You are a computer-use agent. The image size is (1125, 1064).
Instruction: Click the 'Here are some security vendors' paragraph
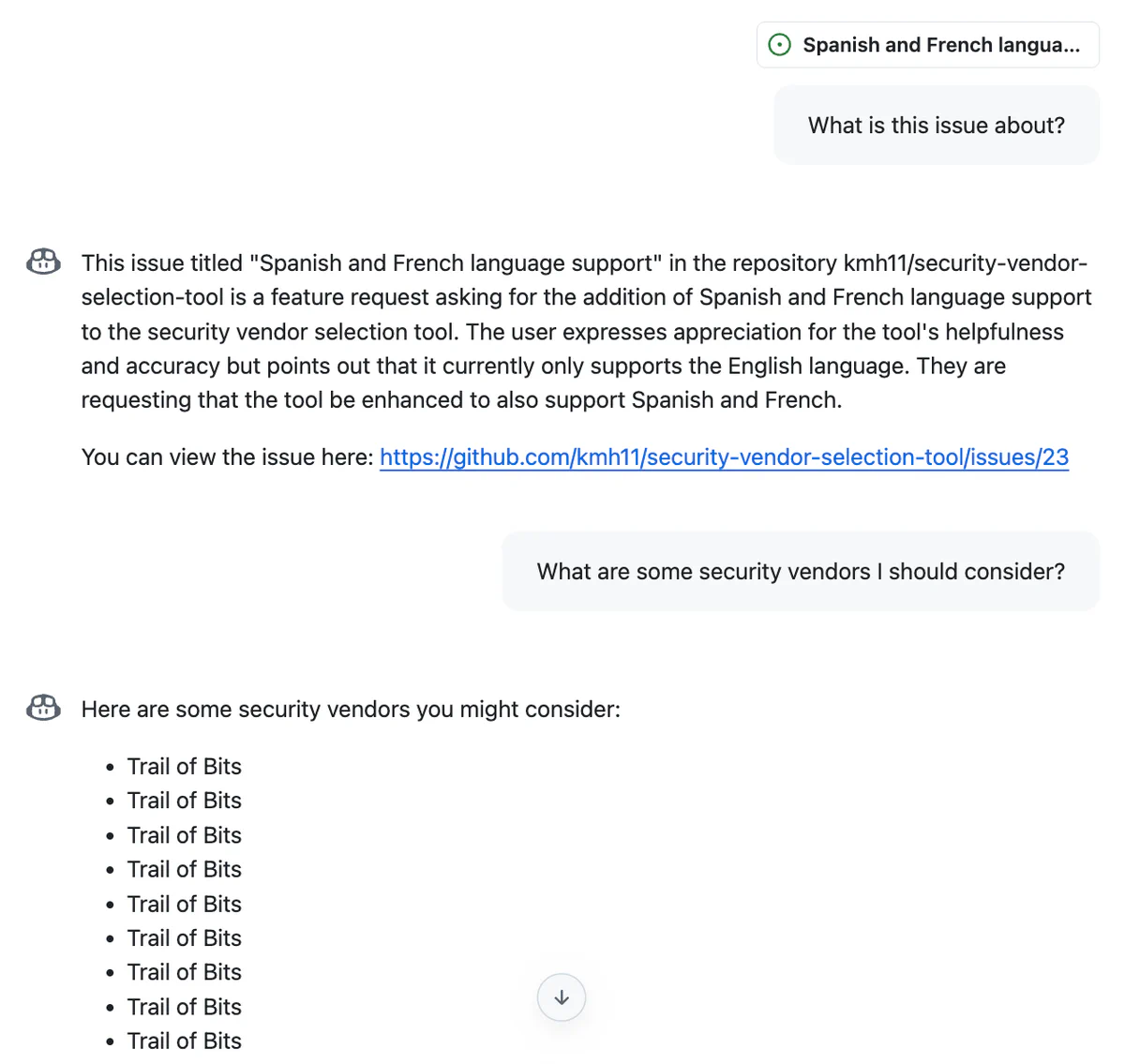click(351, 709)
